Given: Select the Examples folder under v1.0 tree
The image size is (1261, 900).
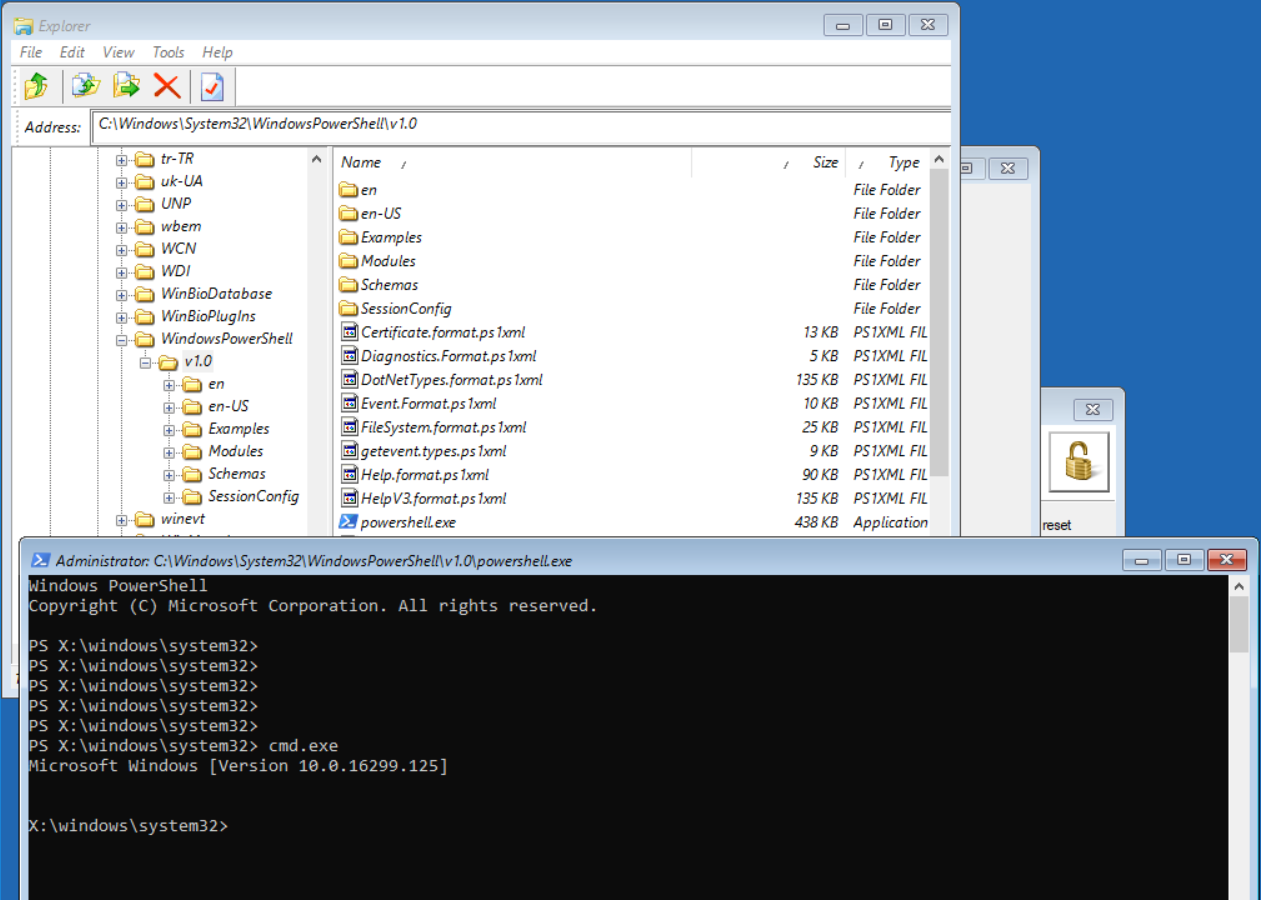Looking at the screenshot, I should (238, 429).
